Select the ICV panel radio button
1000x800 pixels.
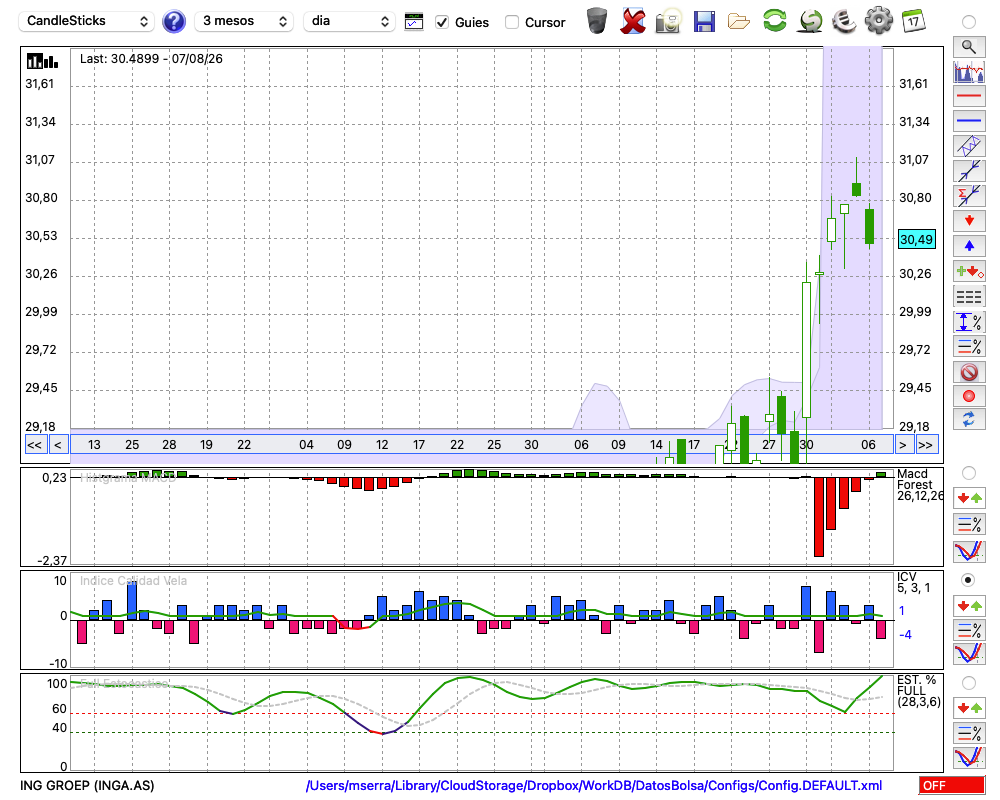tap(969, 580)
